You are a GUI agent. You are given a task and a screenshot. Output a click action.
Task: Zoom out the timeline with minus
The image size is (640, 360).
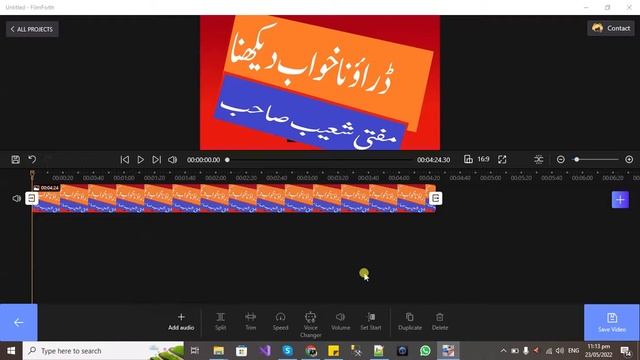561,160
